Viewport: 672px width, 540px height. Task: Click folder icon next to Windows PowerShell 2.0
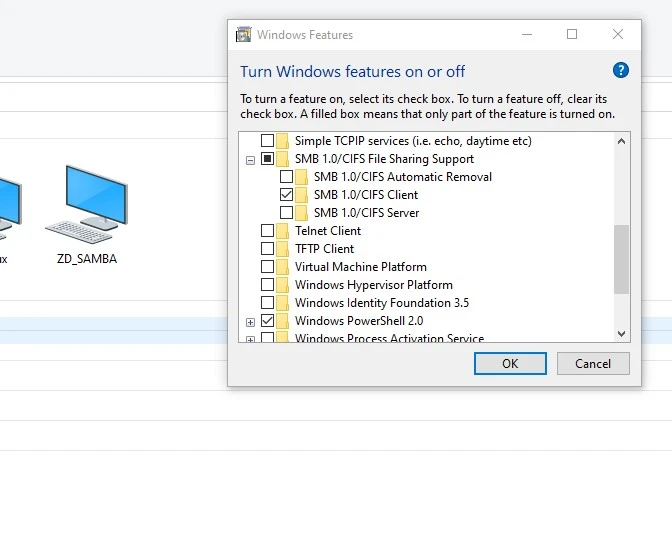pos(282,321)
